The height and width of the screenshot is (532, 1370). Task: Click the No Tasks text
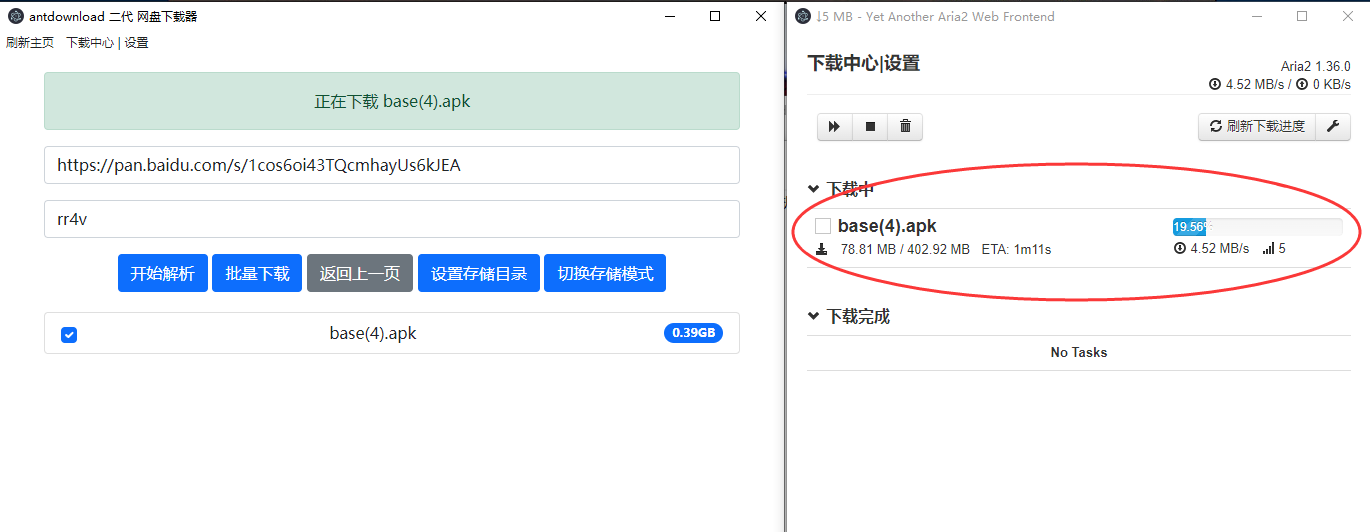point(1079,352)
